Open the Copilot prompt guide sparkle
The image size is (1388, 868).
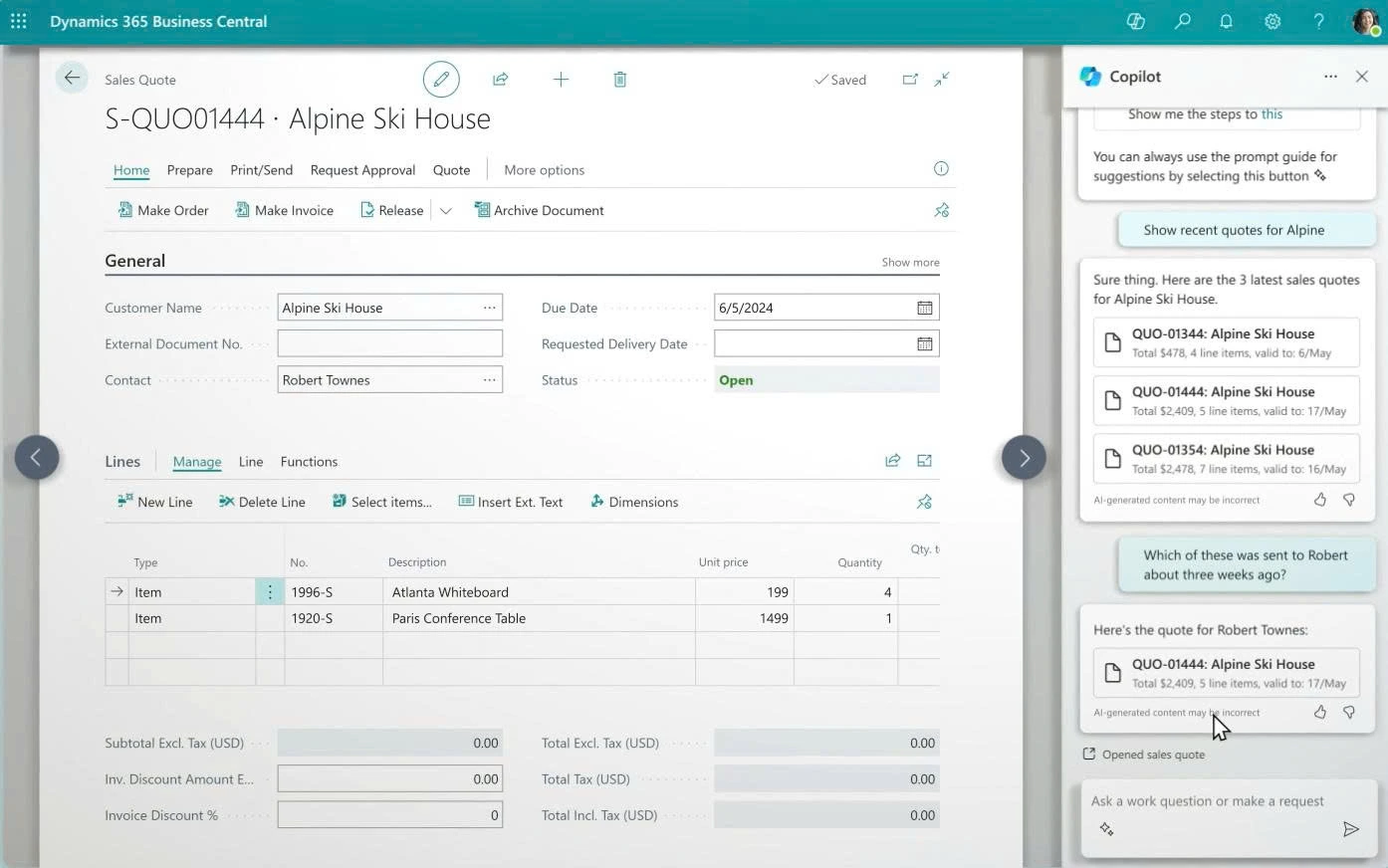click(1107, 829)
